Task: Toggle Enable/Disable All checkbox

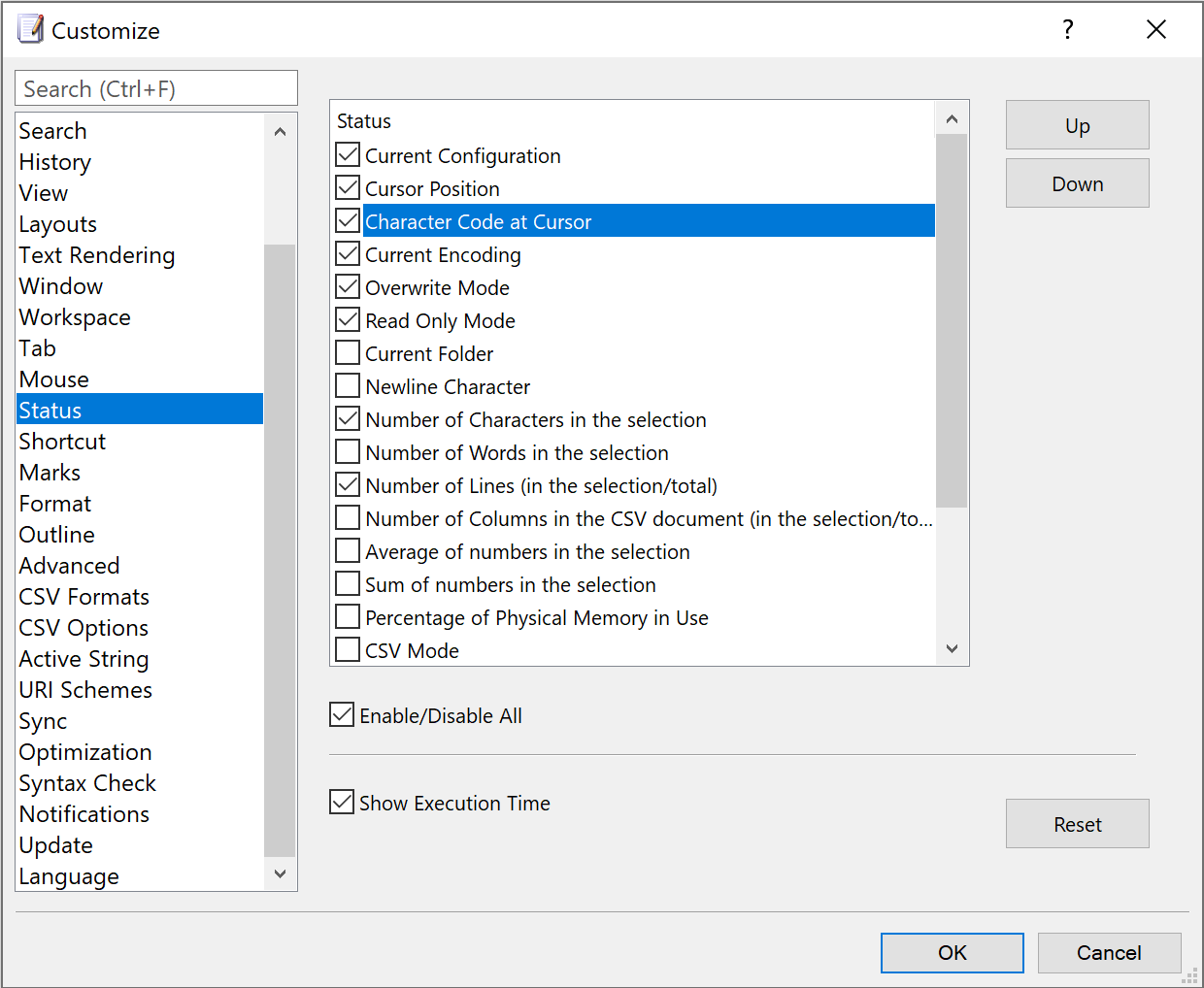Action: 342,715
